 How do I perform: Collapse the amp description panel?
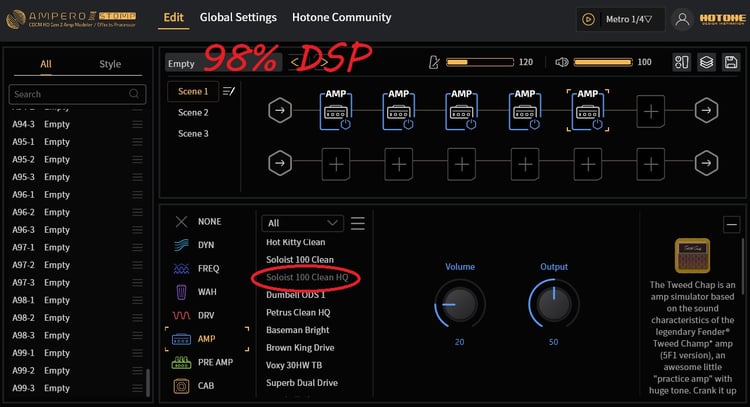(731, 224)
